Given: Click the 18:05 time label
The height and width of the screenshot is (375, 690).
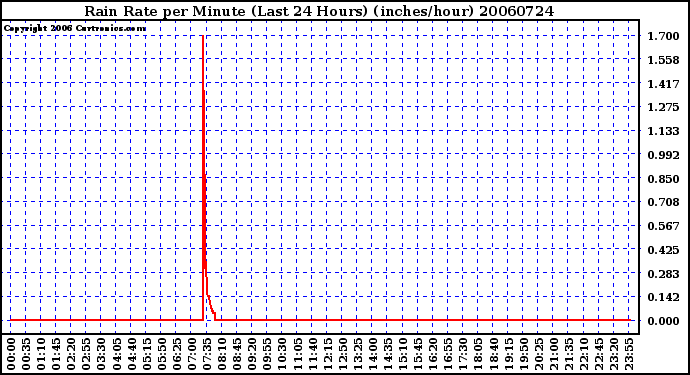Looking at the screenshot, I should coord(478,355).
